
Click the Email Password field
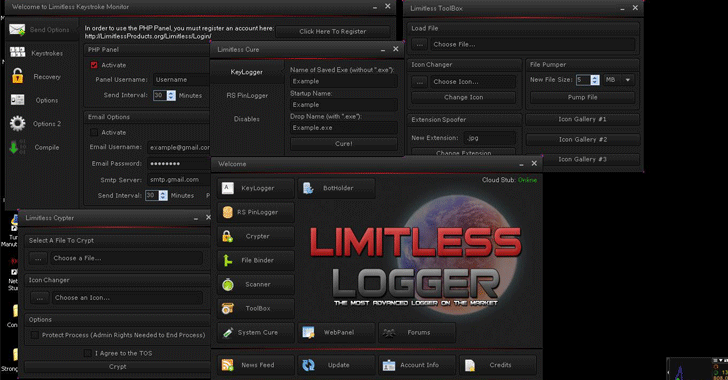(179, 164)
